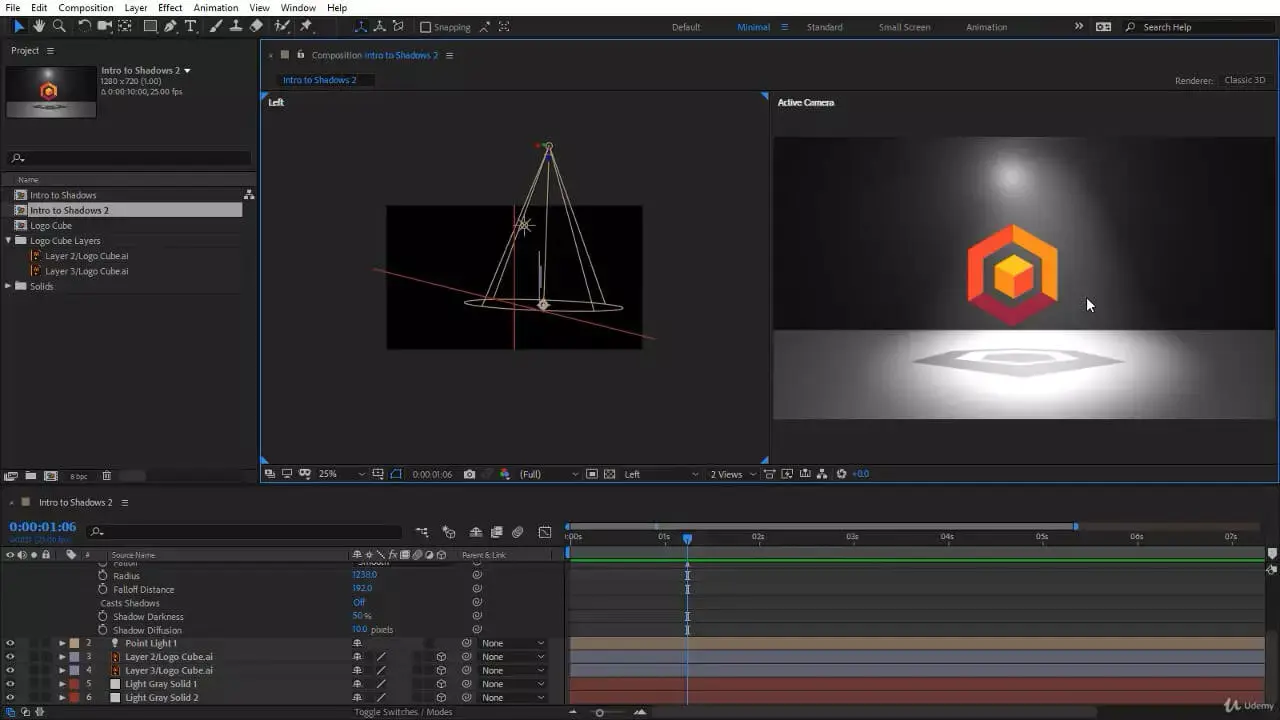Select the Unified Camera tool
Image resolution: width=1280 pixels, height=720 pixels.
(104, 26)
